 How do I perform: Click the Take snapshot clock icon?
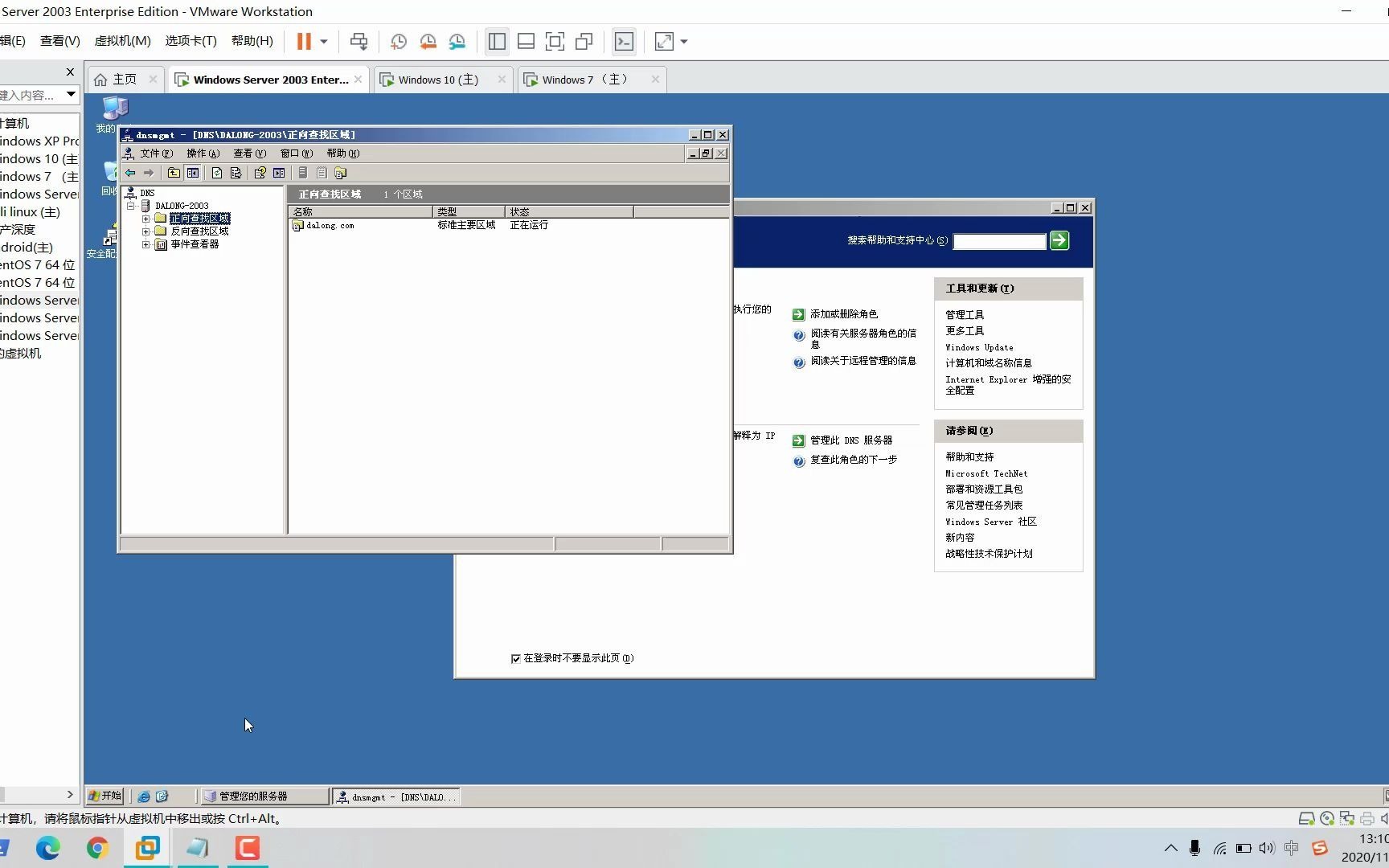[x=398, y=41]
